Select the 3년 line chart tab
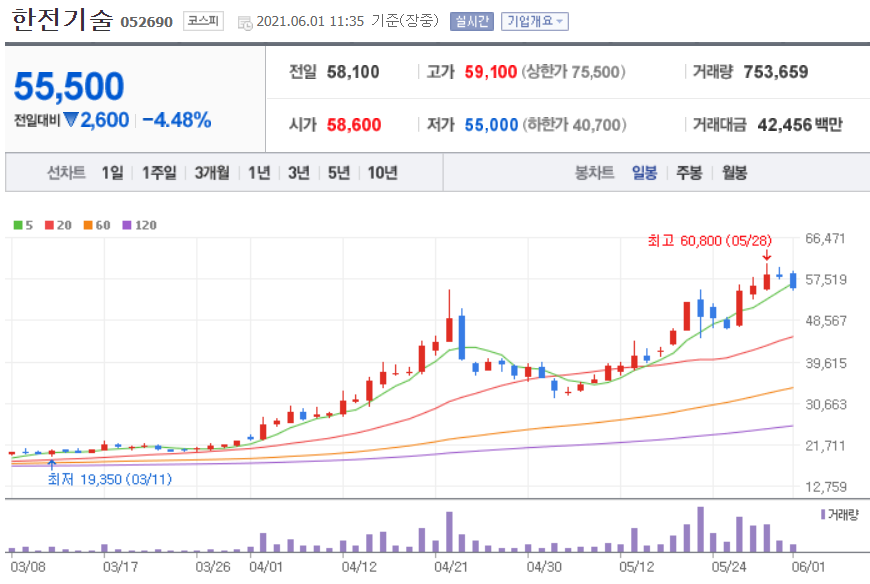The height and width of the screenshot is (584, 870). pyautogui.click(x=299, y=172)
